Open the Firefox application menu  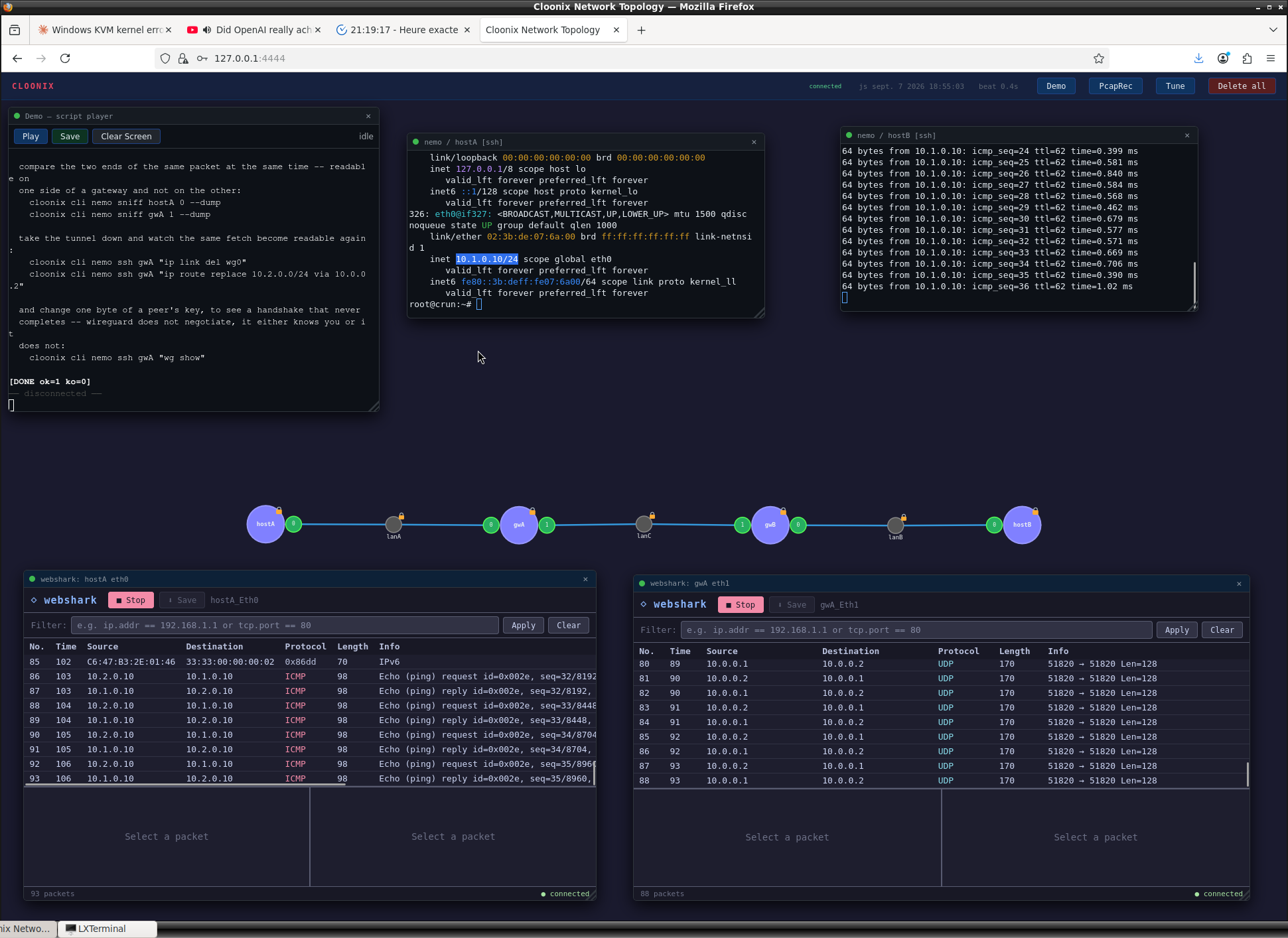tap(1271, 58)
